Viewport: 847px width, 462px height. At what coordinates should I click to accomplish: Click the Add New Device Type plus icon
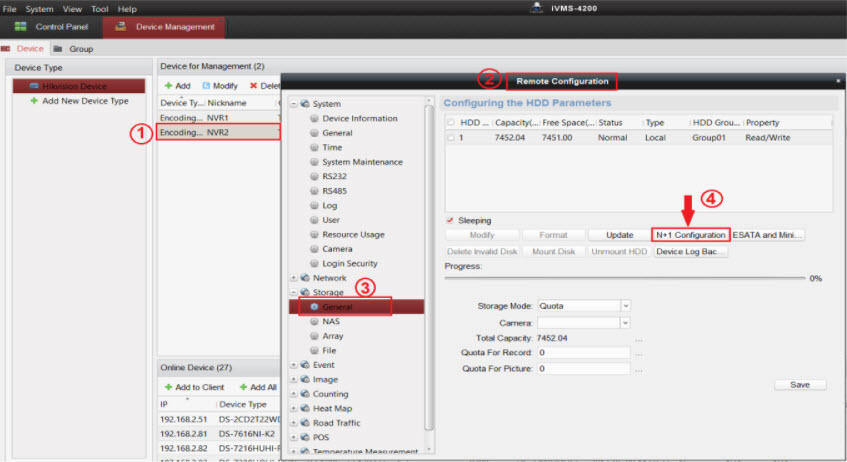click(34, 101)
